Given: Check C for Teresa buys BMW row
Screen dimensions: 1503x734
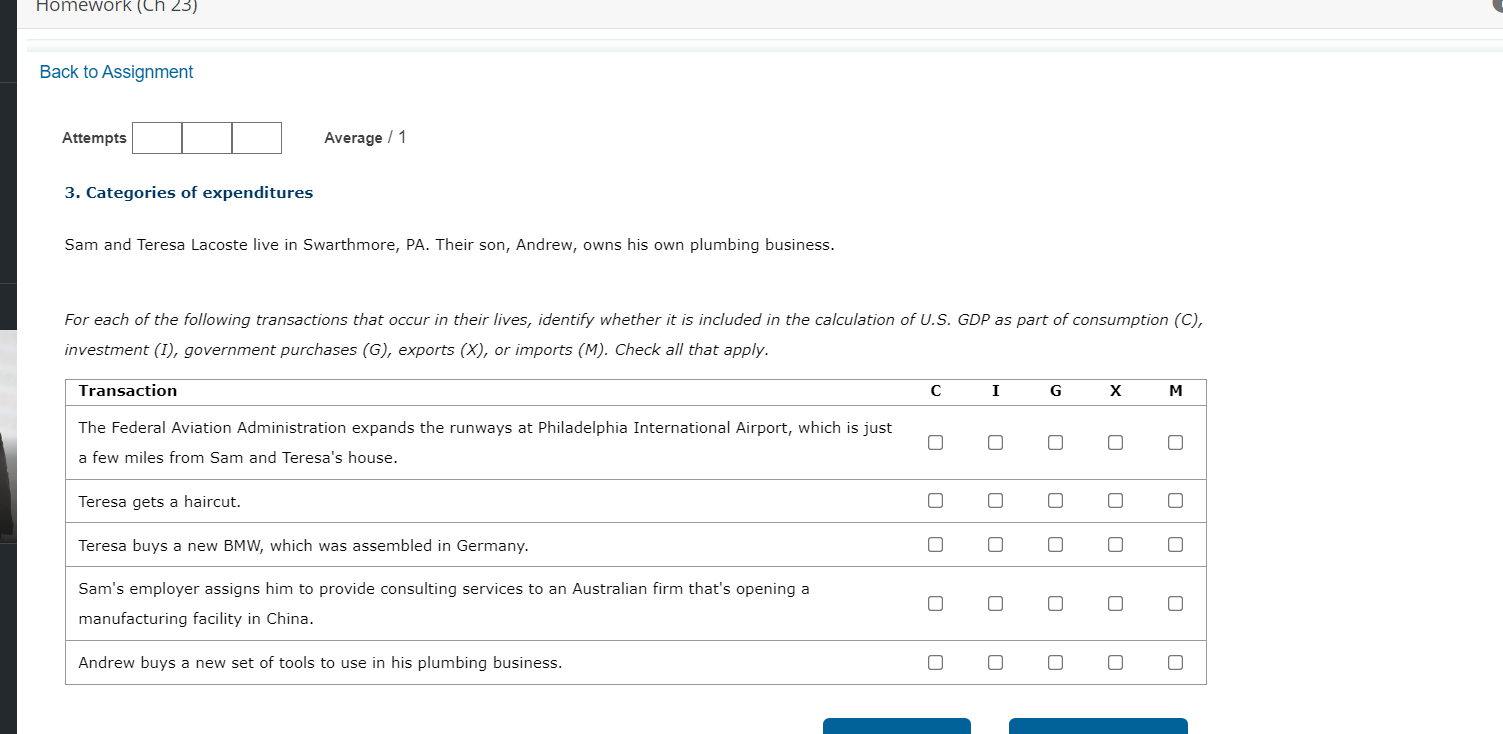Looking at the screenshot, I should (935, 545).
